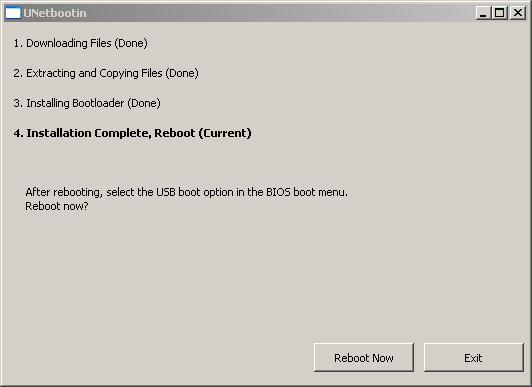Click the 'After rebooting' instruction message
Viewport: 532px width, 387px height.
186,192
